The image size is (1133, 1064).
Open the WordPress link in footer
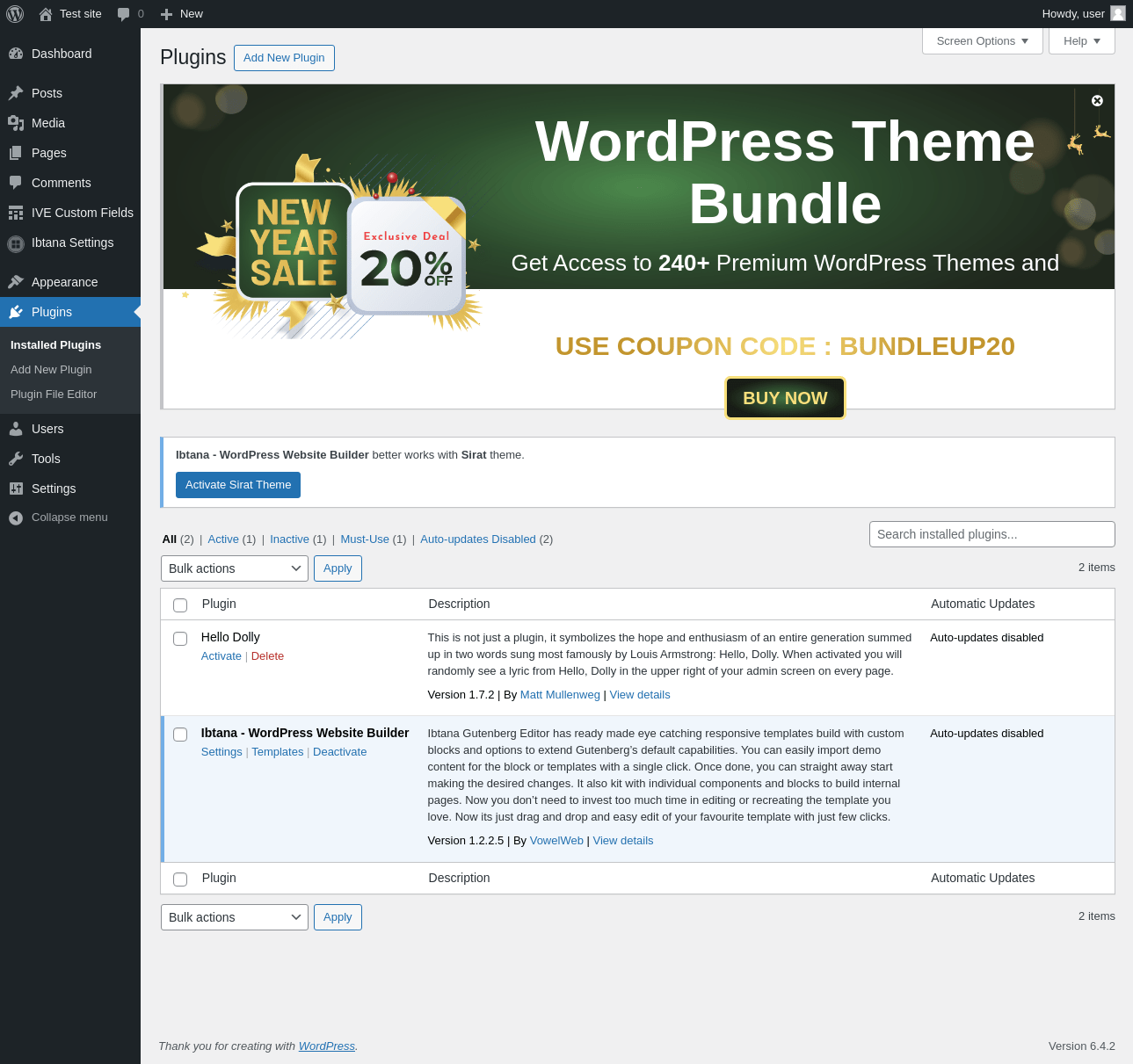pos(327,1046)
